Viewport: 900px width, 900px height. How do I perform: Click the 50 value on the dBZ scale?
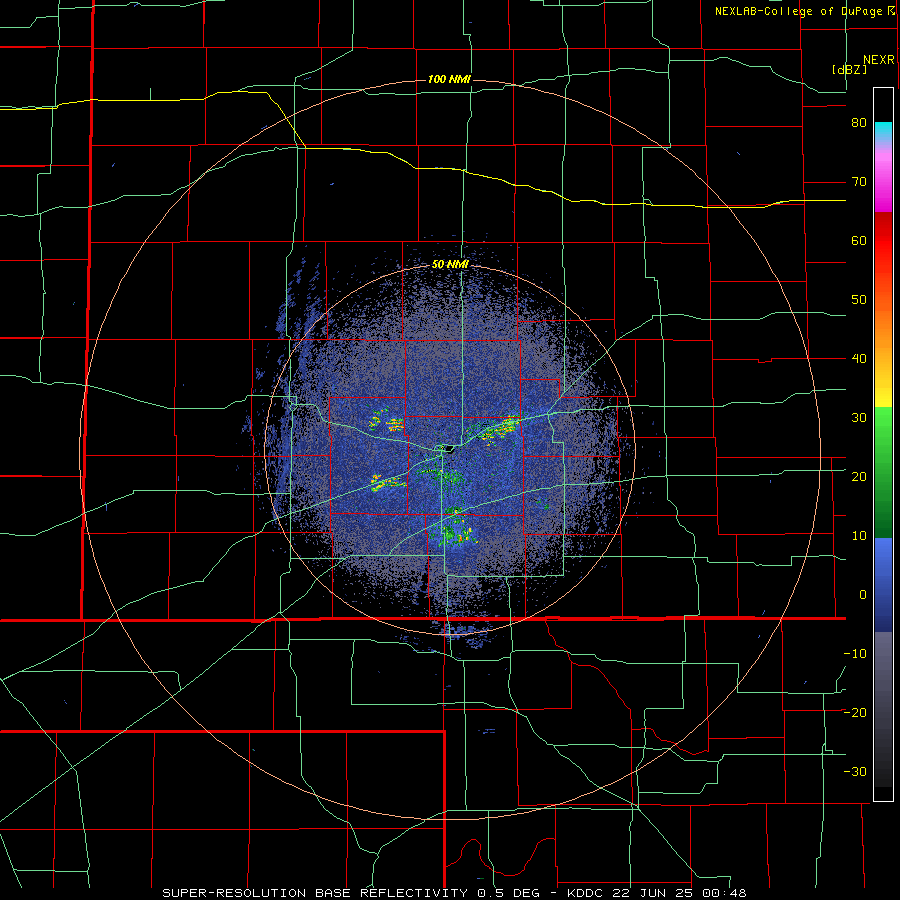point(859,300)
